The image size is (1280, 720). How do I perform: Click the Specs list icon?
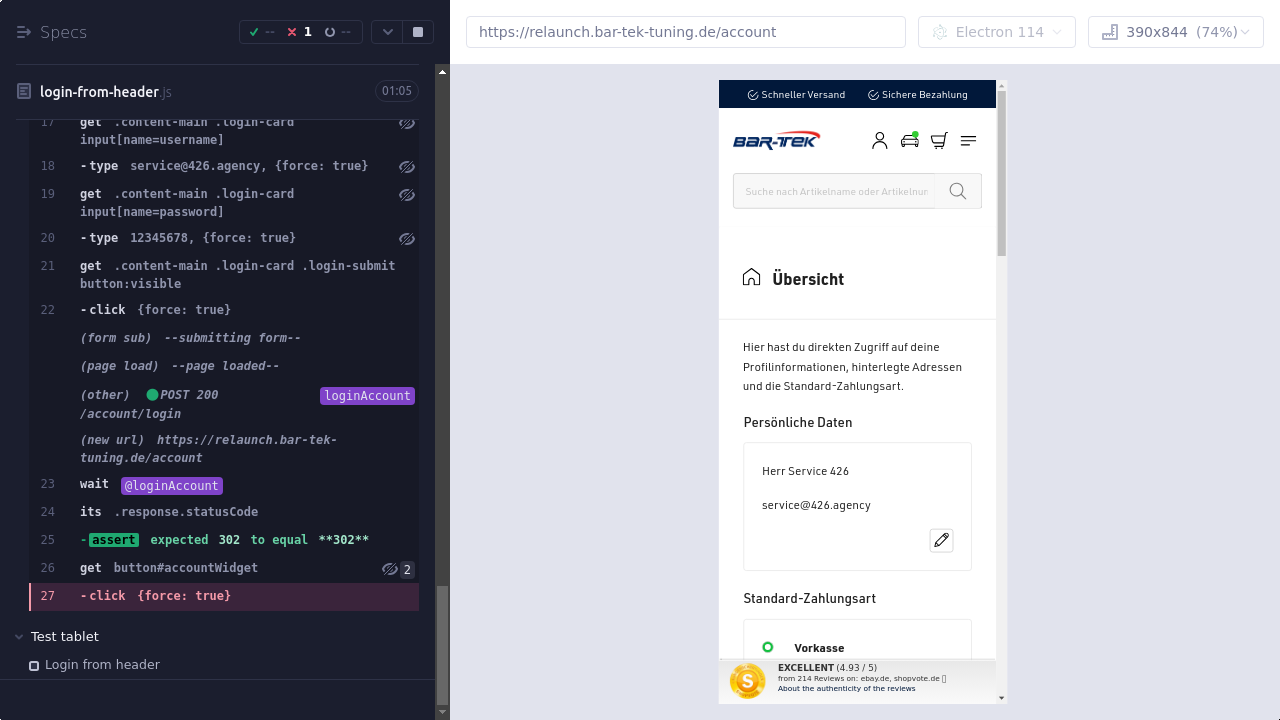coord(24,32)
